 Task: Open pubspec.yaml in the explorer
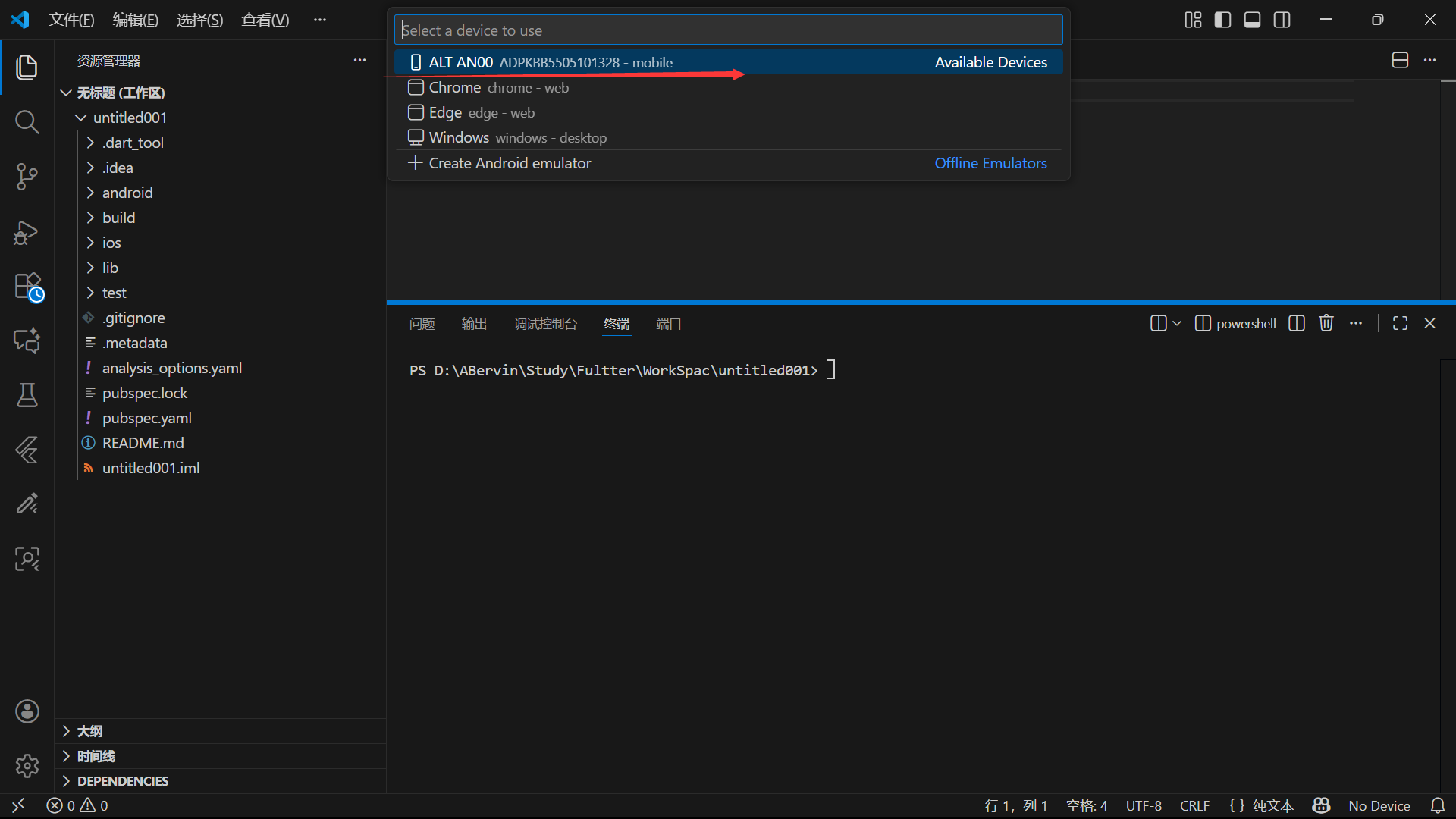click(x=146, y=418)
